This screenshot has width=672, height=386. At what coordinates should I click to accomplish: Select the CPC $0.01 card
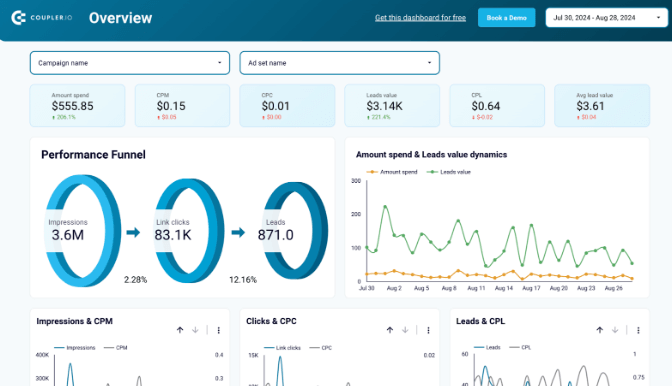pyautogui.click(x=287, y=105)
